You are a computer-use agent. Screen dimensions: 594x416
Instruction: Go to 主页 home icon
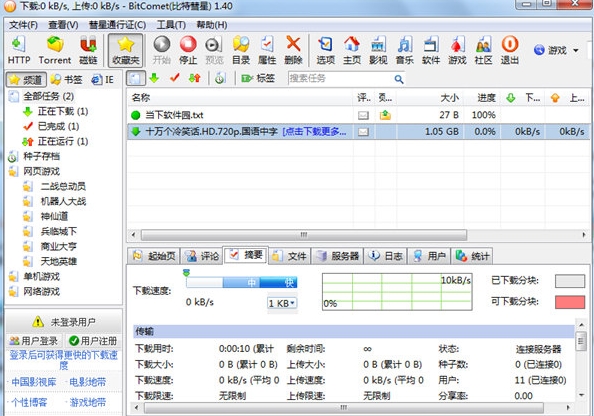[352, 50]
